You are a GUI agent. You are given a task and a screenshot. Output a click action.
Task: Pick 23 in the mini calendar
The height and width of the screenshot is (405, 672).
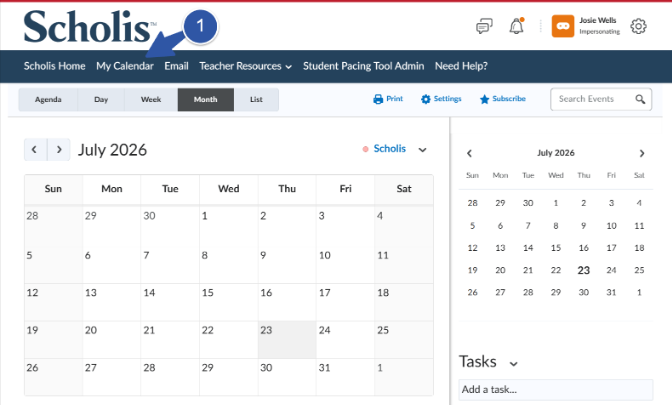584,270
